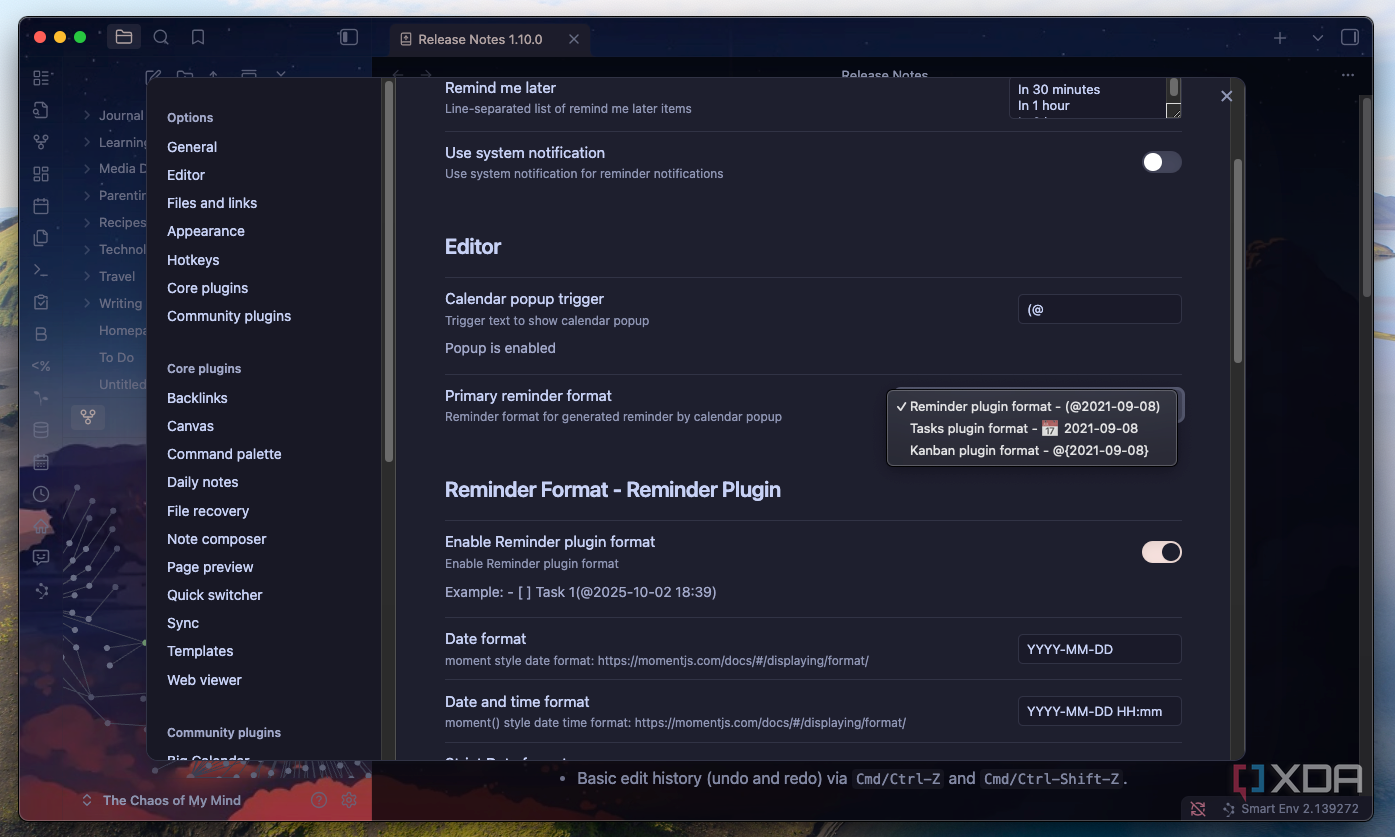Click the Date and time format field
The image size is (1395, 837).
pos(1100,711)
